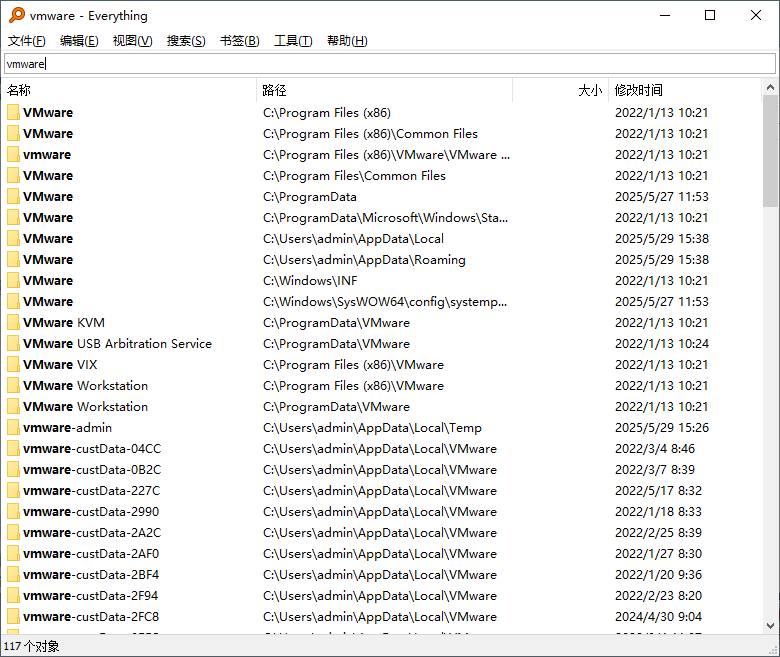
Task: Click folder icon of VMware in C:\Windows\INF
Action: point(13,281)
